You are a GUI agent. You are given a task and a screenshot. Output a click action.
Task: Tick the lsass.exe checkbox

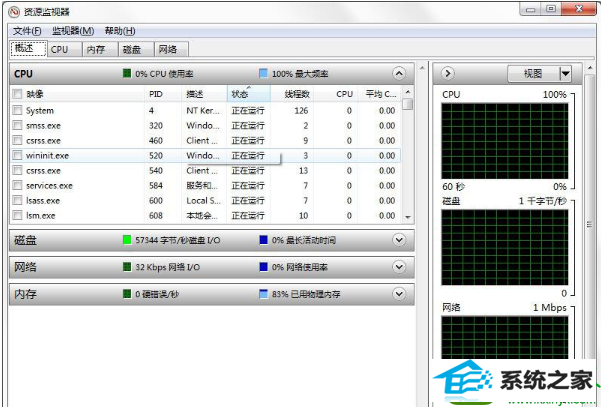[17, 200]
